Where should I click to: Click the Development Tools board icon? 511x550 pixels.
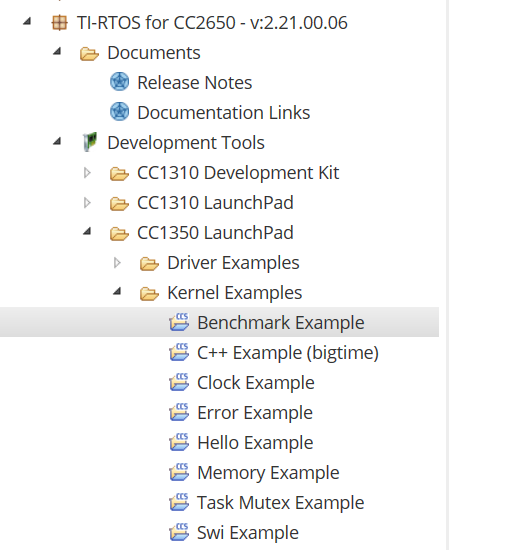coord(90,142)
